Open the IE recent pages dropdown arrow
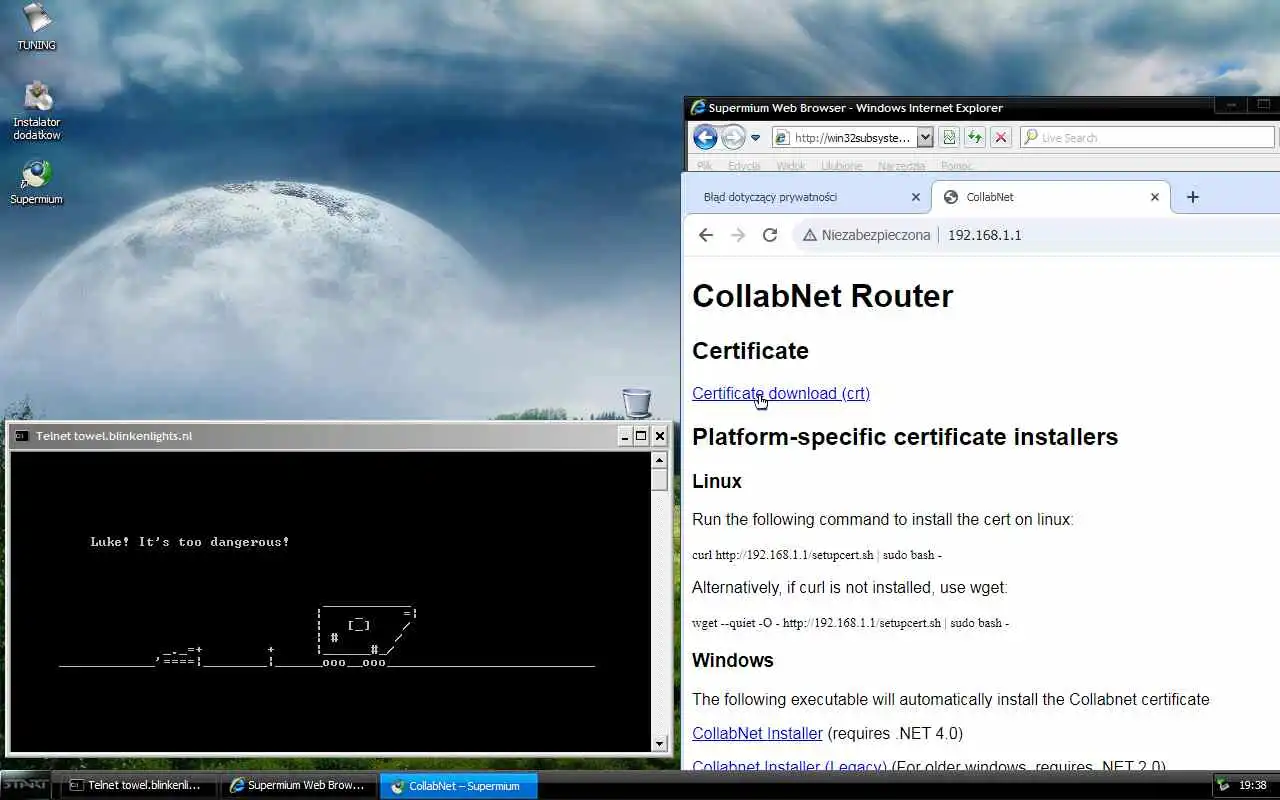 (755, 138)
